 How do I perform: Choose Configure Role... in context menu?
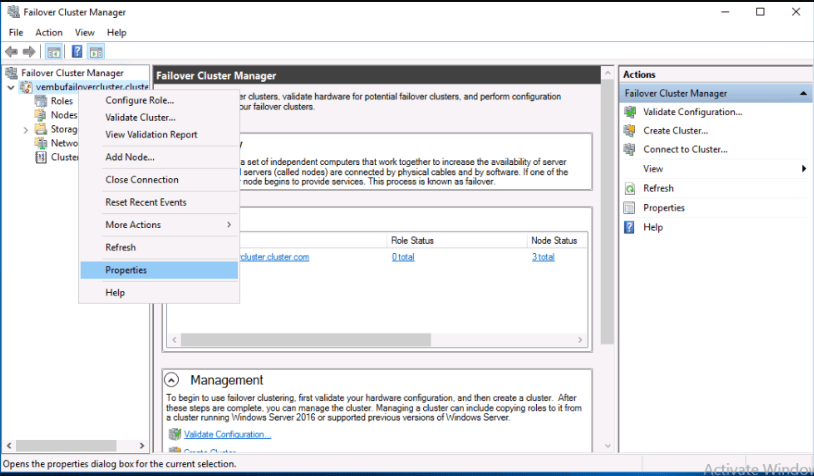(159, 100)
